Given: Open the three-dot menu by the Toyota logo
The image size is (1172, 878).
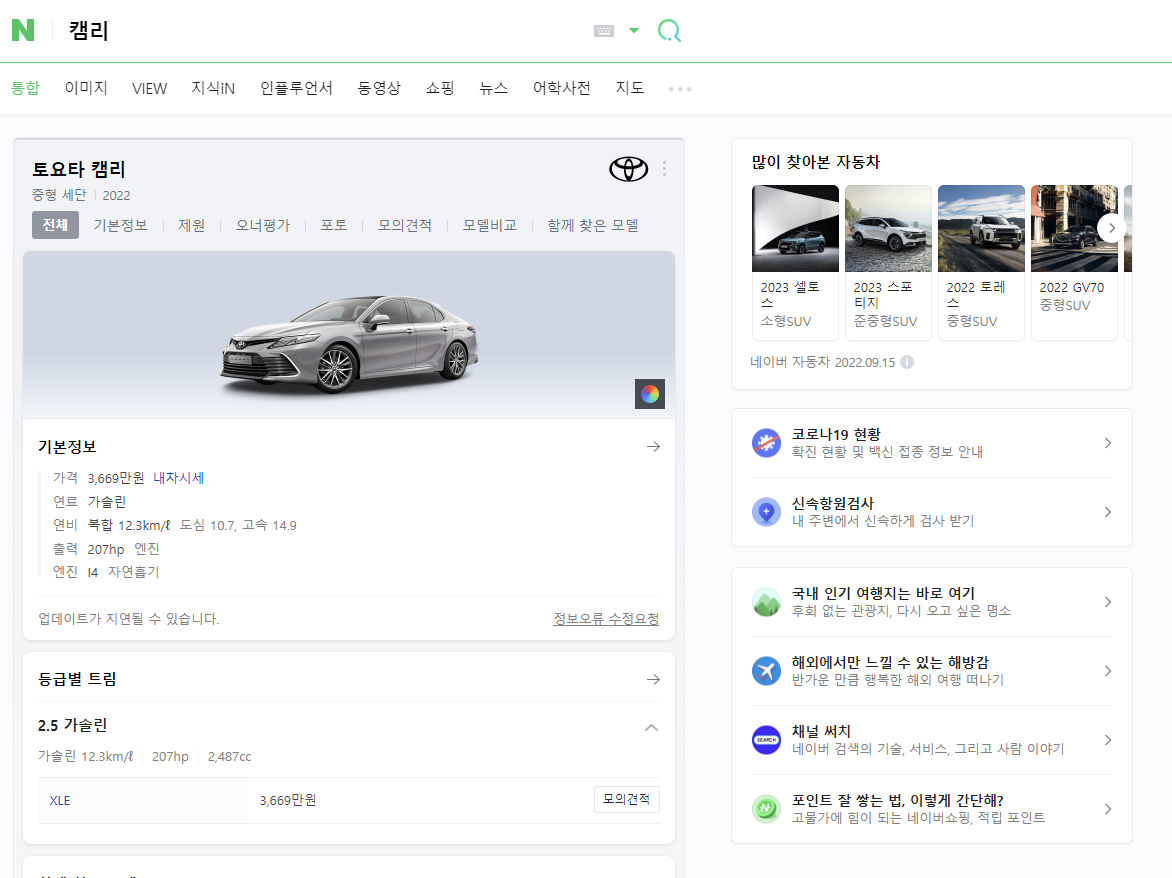Looking at the screenshot, I should coord(664,169).
